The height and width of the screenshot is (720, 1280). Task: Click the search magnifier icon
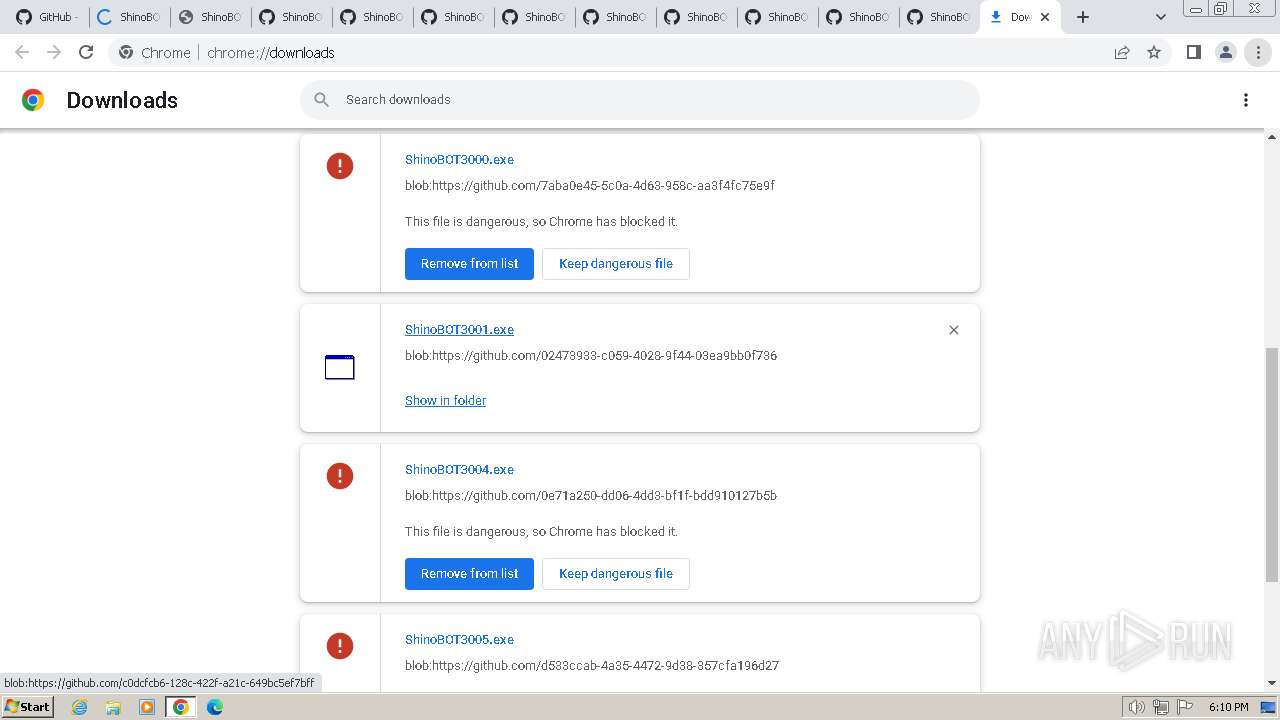[x=321, y=100]
